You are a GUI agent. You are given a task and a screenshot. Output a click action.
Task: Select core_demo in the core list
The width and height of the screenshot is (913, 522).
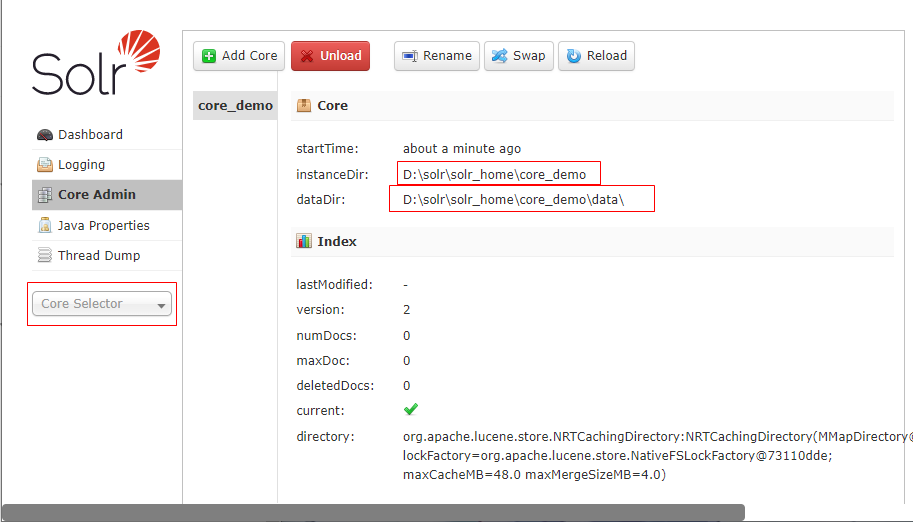[235, 105]
